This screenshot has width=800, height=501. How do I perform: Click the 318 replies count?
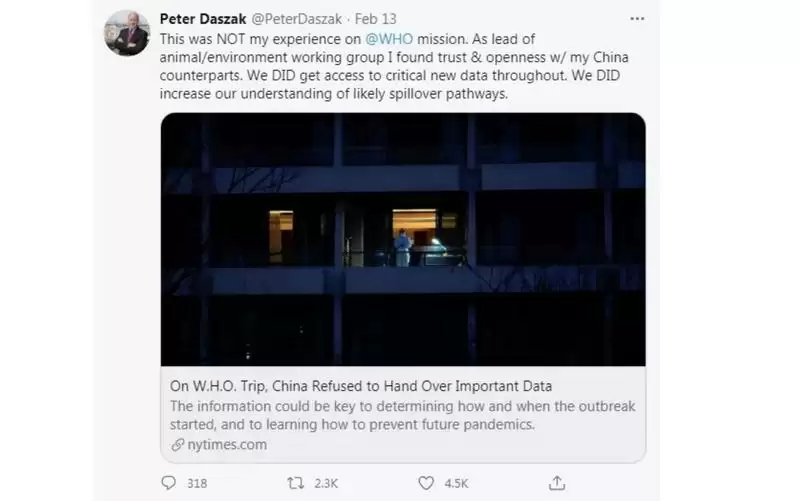click(x=197, y=483)
